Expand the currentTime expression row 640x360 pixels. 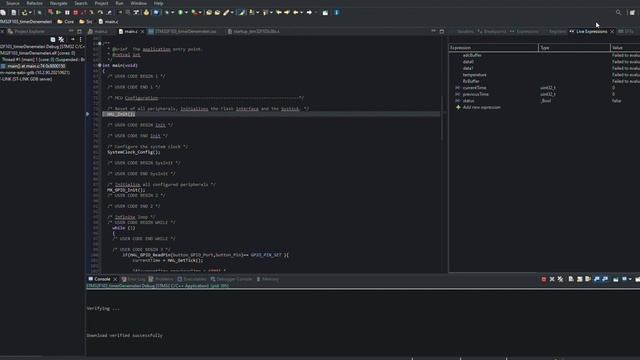(458, 88)
